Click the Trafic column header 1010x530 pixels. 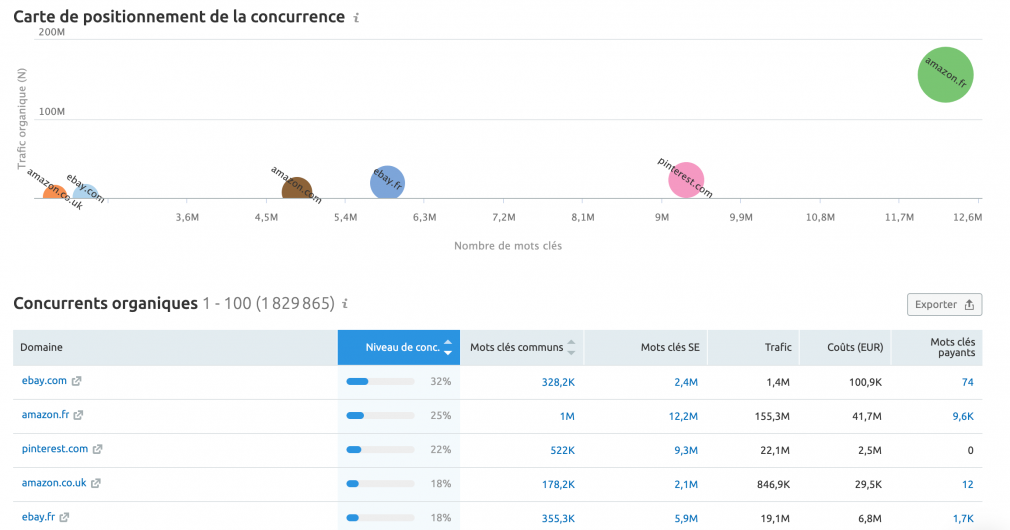tap(754, 348)
